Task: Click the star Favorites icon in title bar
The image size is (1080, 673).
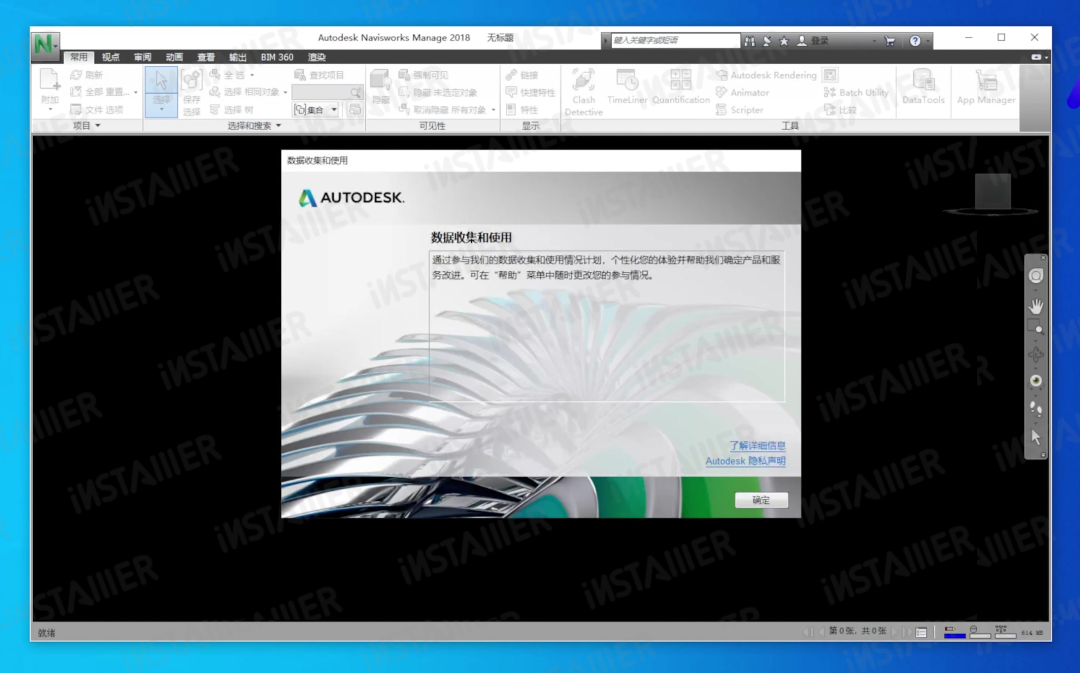Action: tap(784, 41)
